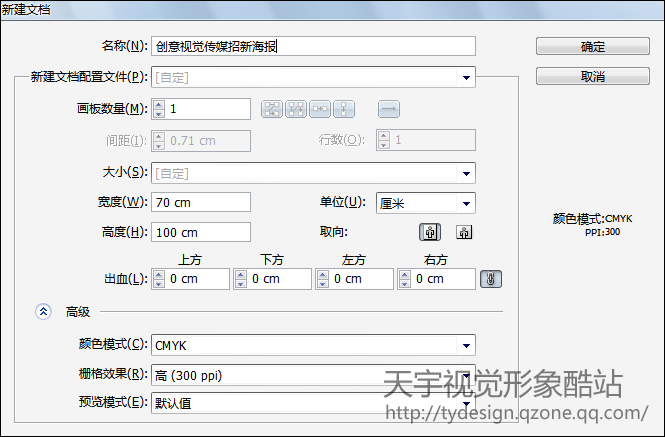Image resolution: width=665 pixels, height=437 pixels.
Task: Toggle the bleed link chain icon
Action: pos(491,279)
